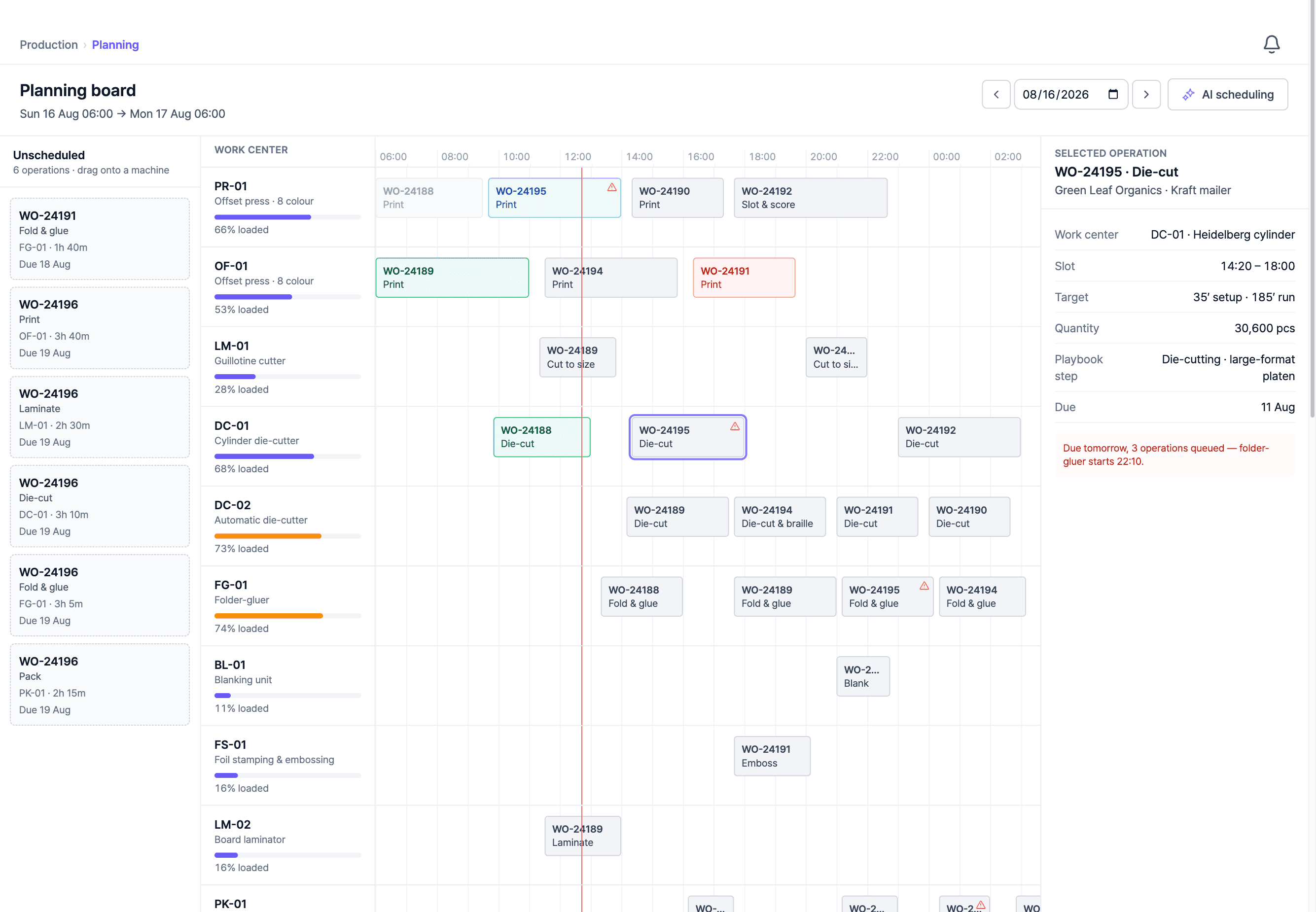Open WO-24190 Print on PR-01
The image size is (1316, 912).
tap(677, 198)
